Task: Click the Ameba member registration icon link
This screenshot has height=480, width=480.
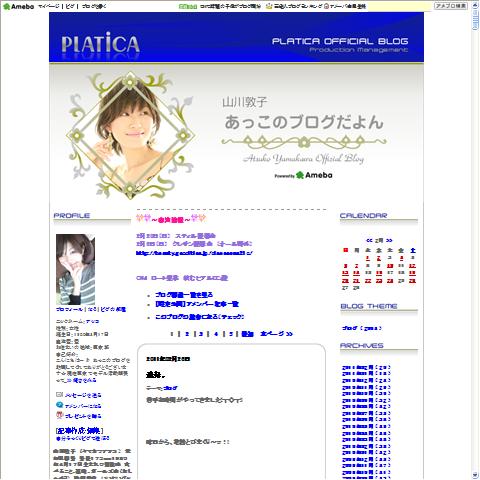Action: [327, 6]
